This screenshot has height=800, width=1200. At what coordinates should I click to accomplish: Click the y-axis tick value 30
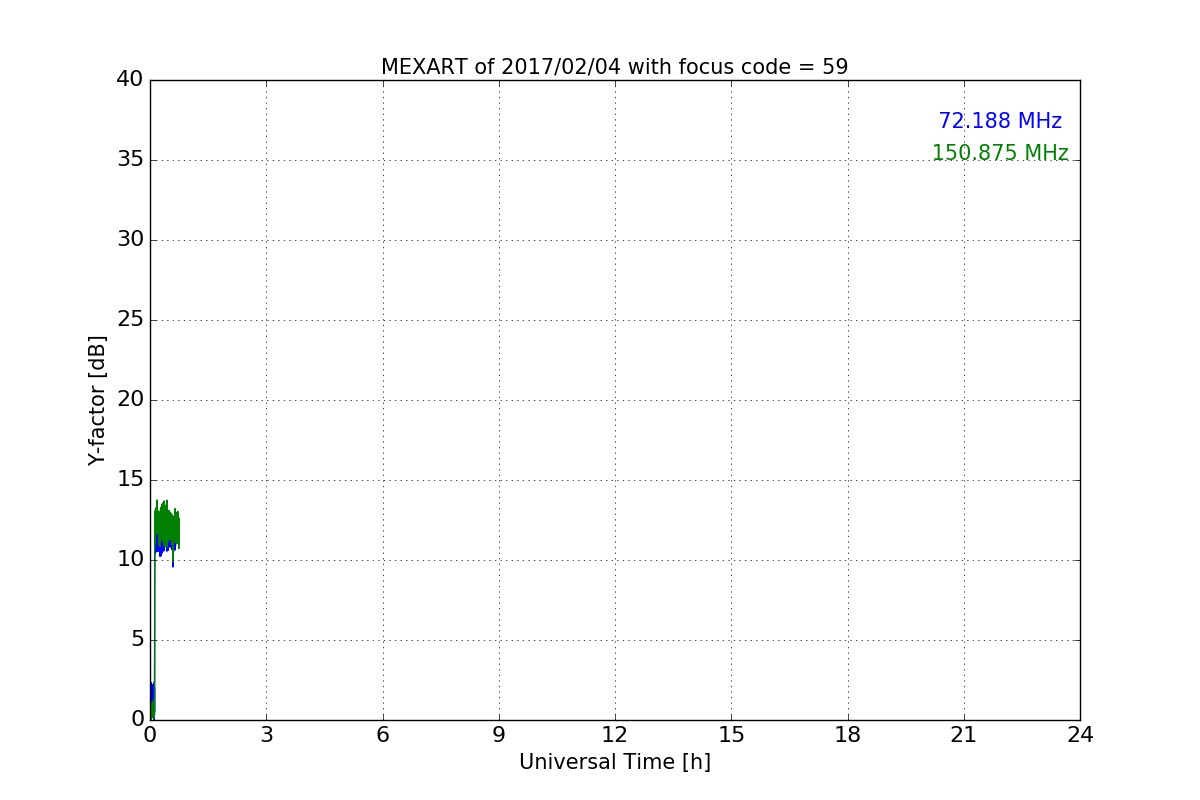coord(129,239)
